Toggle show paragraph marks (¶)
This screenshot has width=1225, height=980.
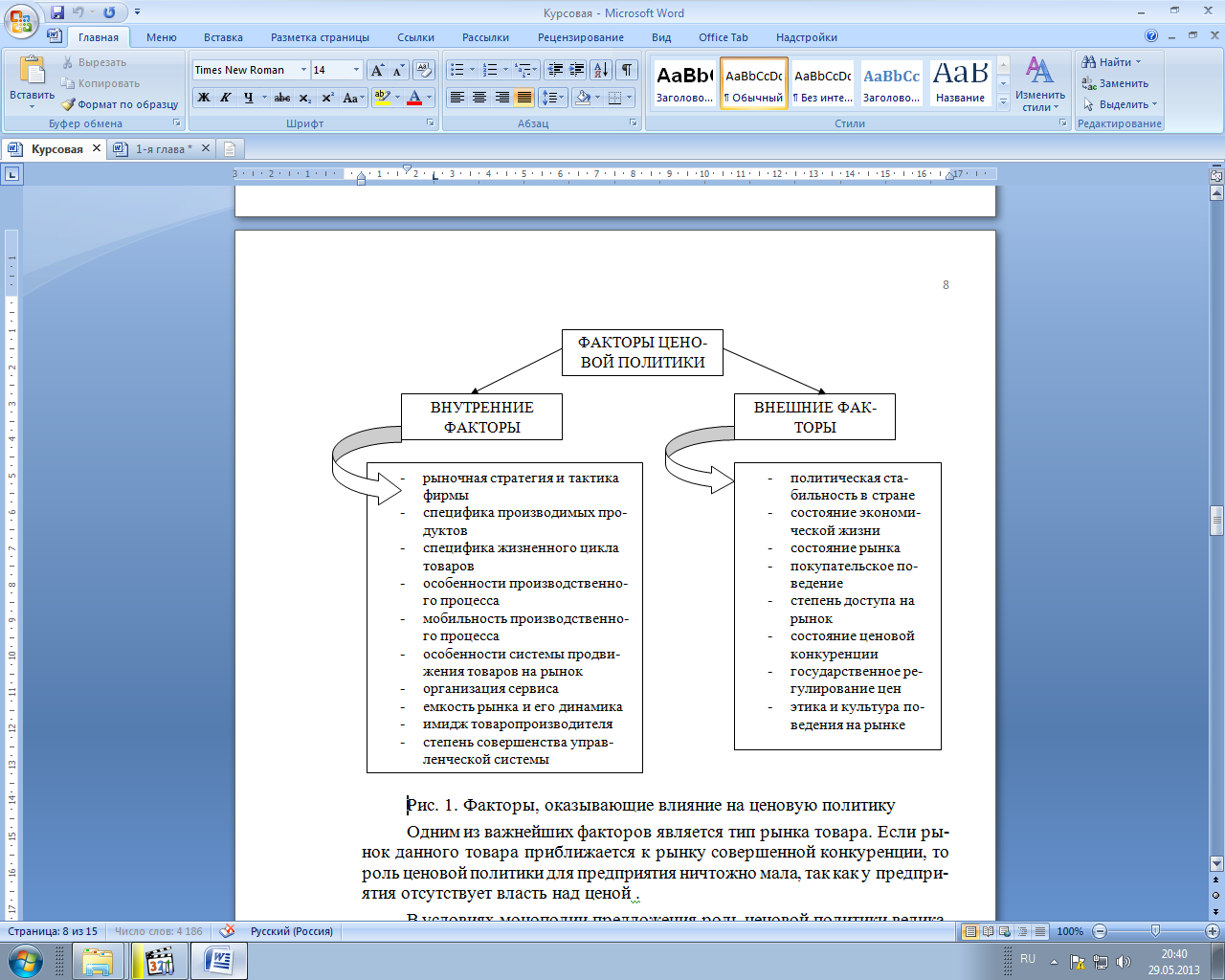(627, 70)
